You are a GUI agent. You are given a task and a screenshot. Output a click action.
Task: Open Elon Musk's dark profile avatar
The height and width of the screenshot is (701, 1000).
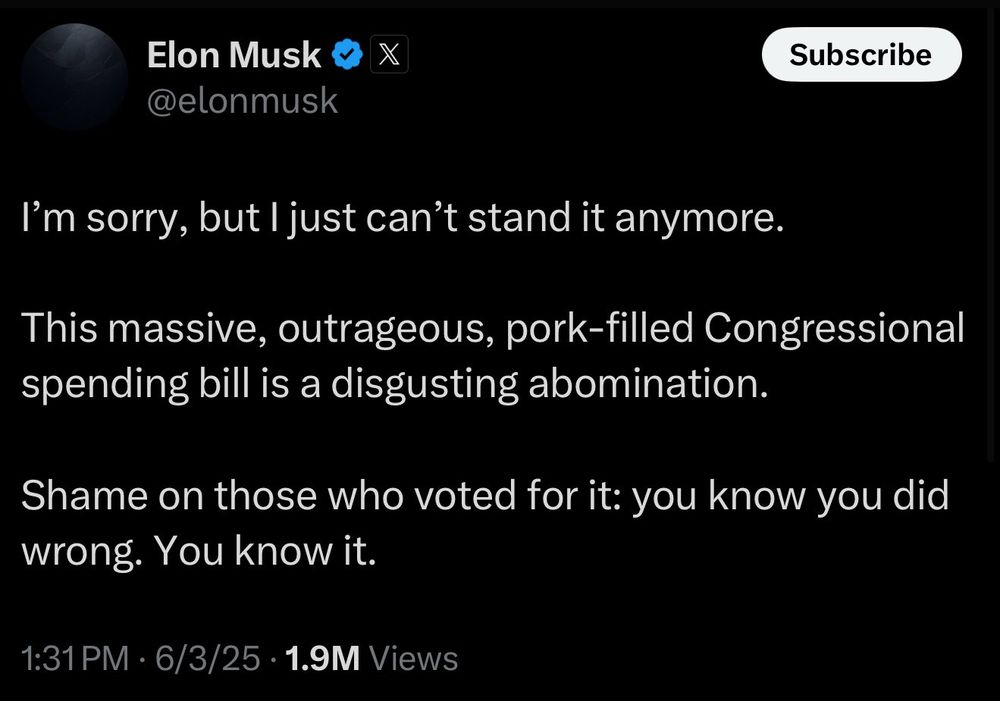pos(74,76)
